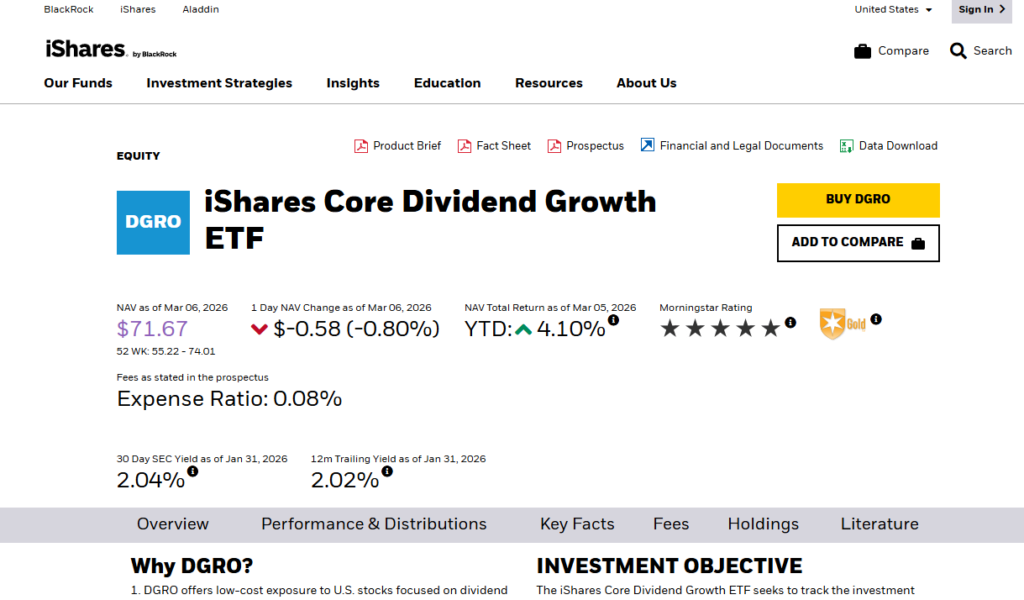This screenshot has width=1024, height=600.
Task: Show the YTD NAV Total Return info tooltip
Action: 613,320
